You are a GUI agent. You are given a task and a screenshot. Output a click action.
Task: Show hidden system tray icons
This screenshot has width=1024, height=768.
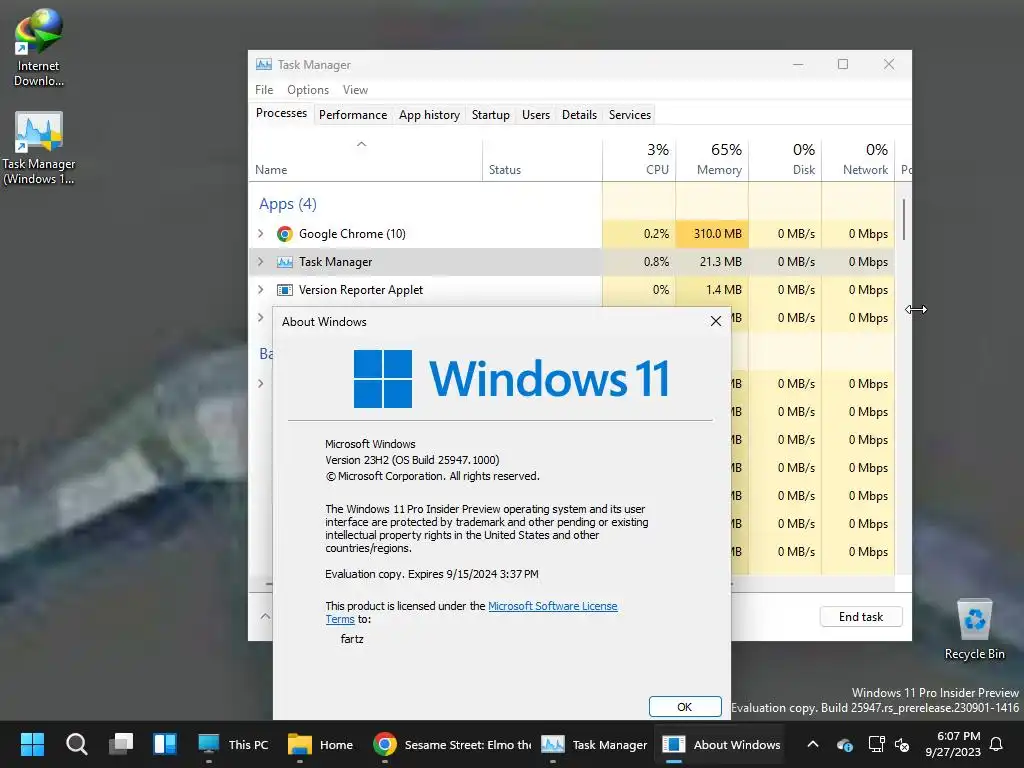[x=813, y=744]
